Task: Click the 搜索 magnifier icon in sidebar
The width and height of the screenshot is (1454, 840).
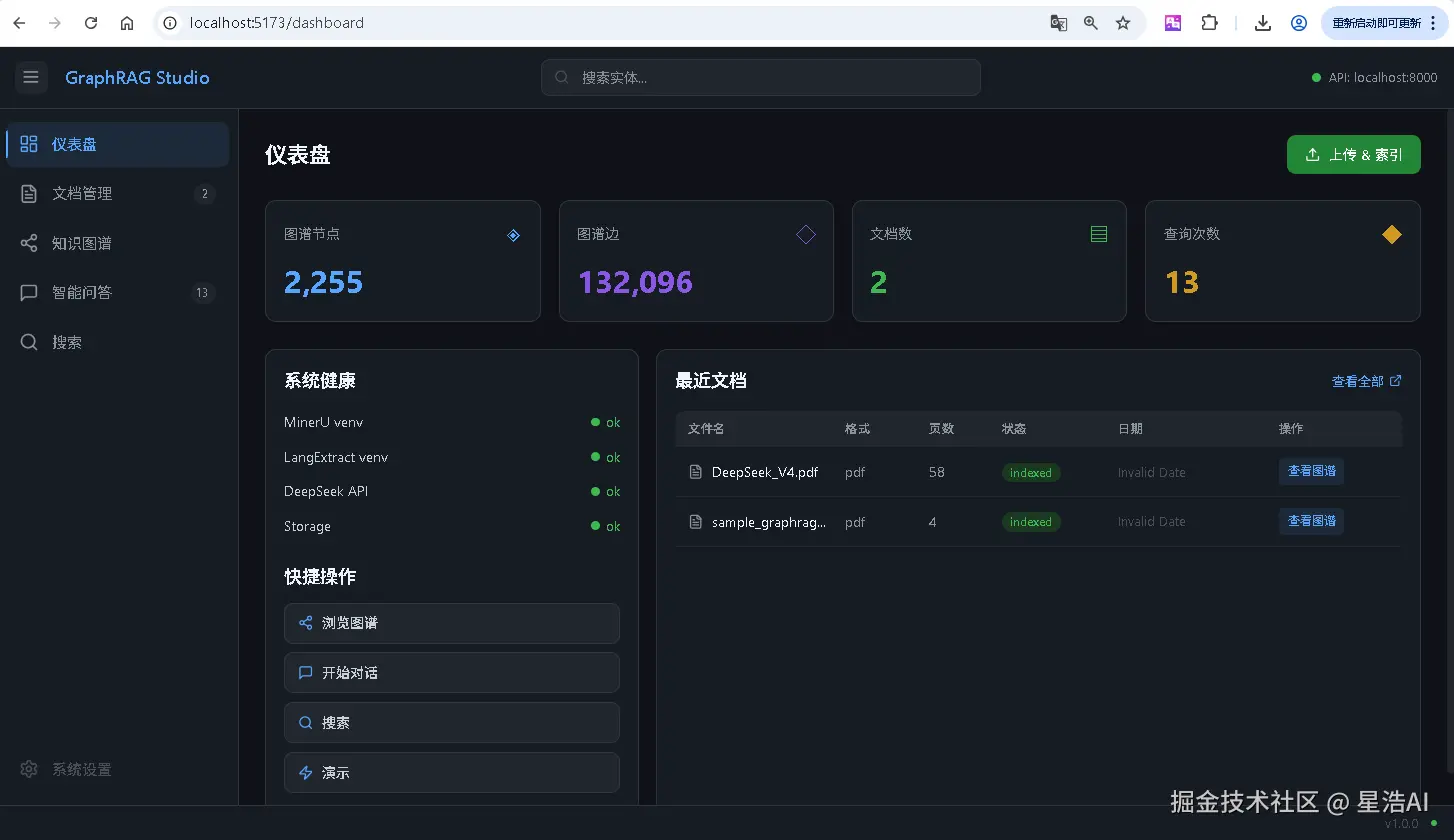Action: pos(29,342)
